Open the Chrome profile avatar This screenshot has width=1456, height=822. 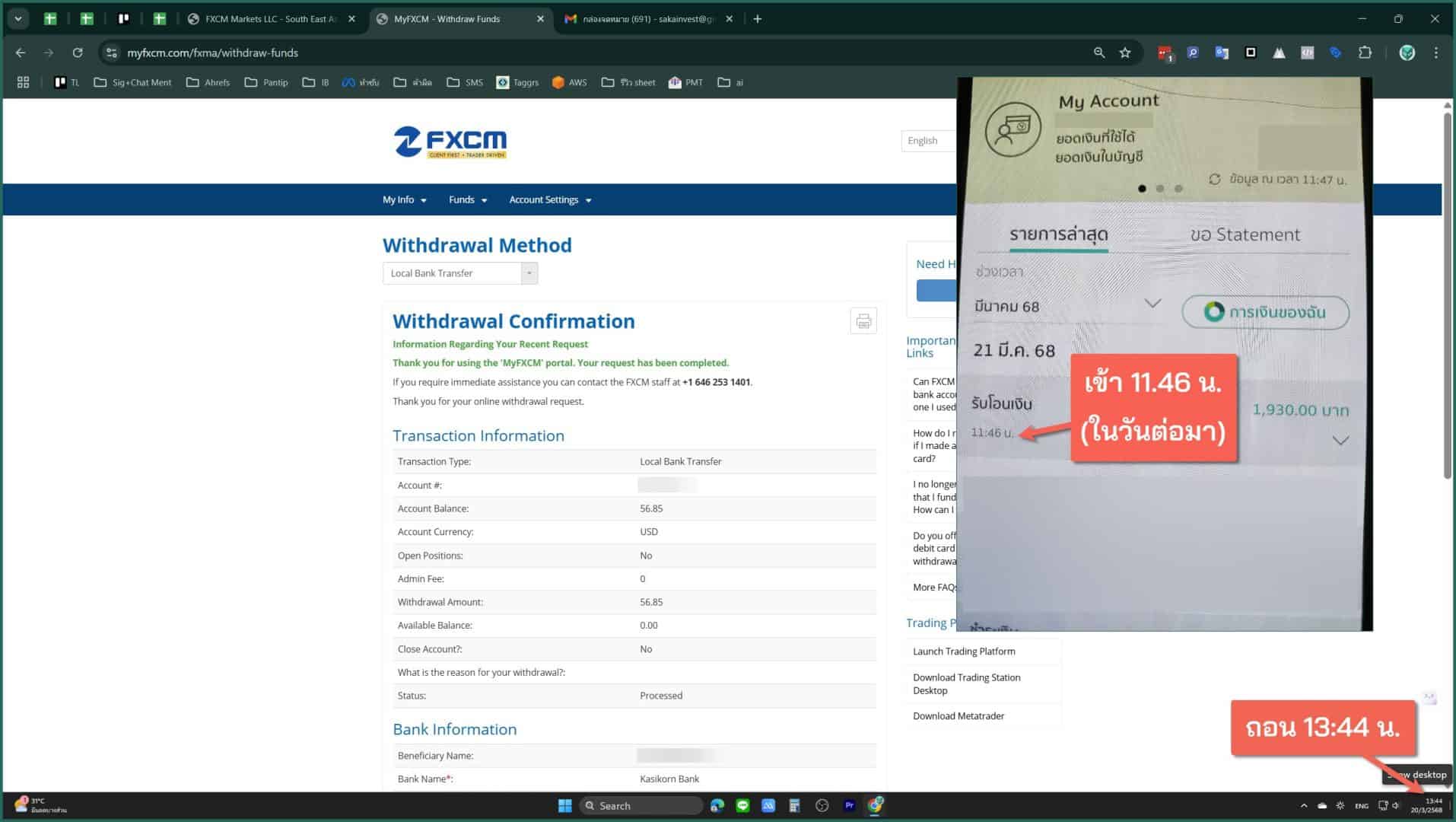(x=1407, y=53)
